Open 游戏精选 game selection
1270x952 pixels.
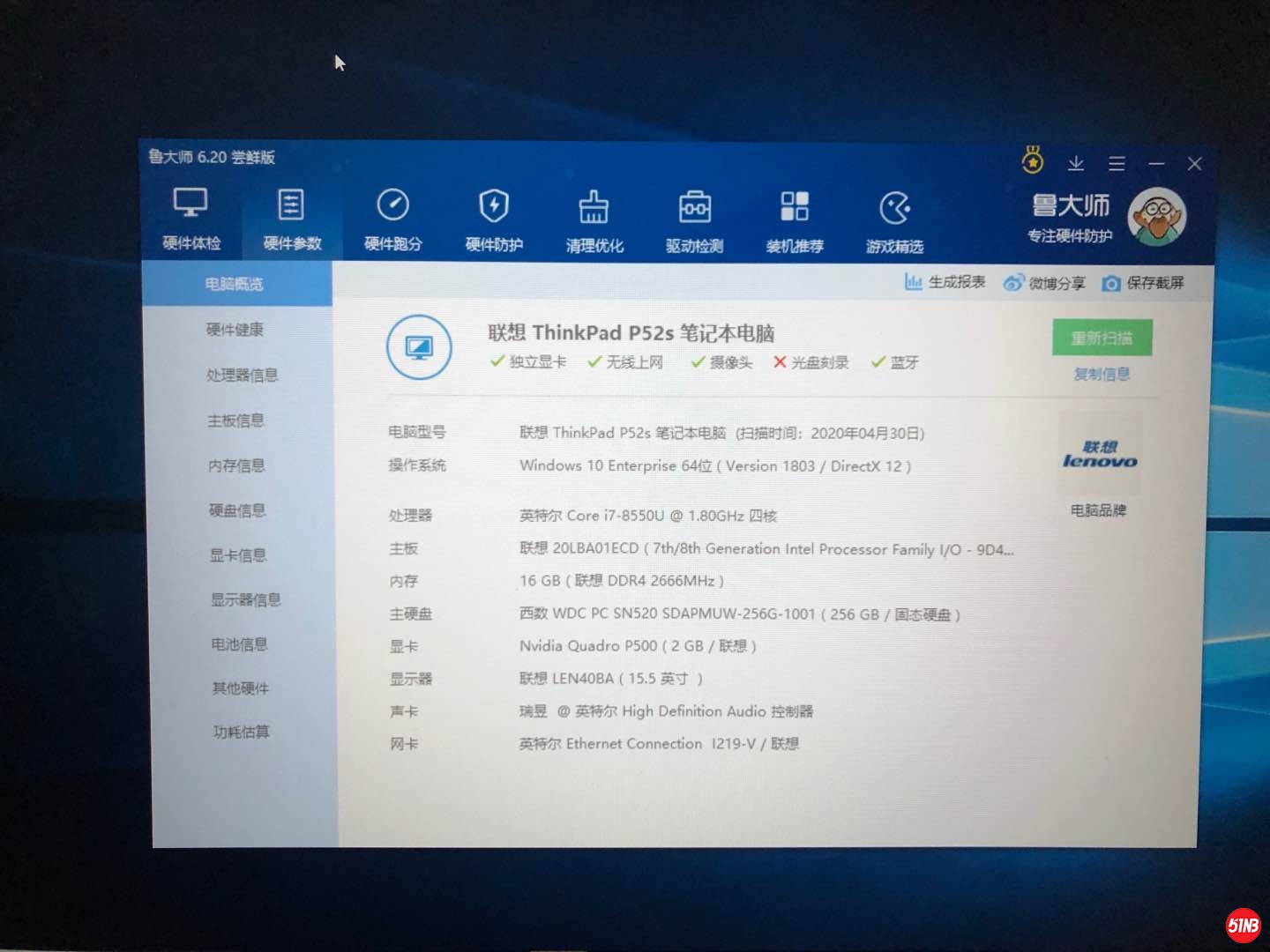tap(894, 219)
